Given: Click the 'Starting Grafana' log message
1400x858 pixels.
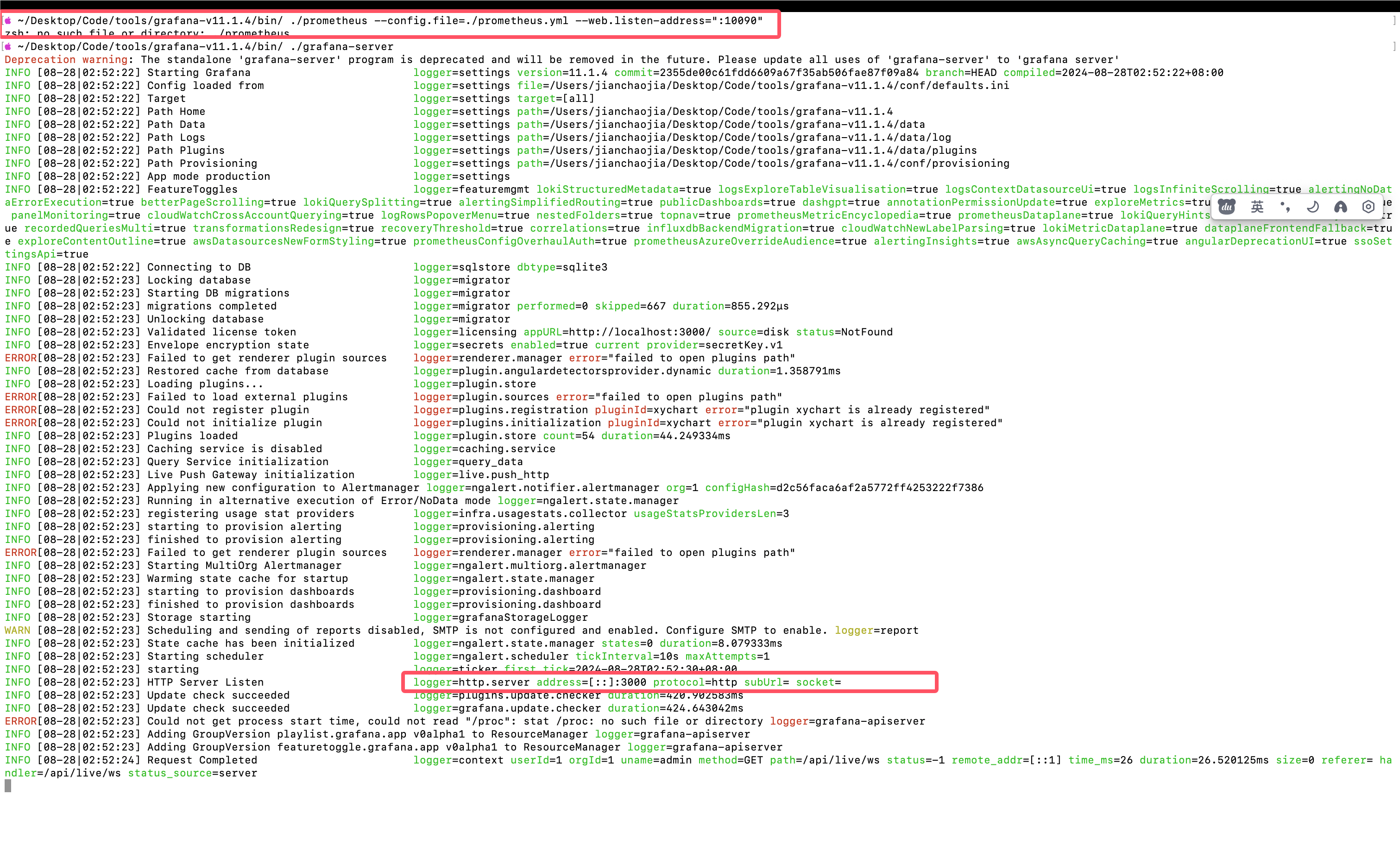Looking at the screenshot, I should [199, 73].
